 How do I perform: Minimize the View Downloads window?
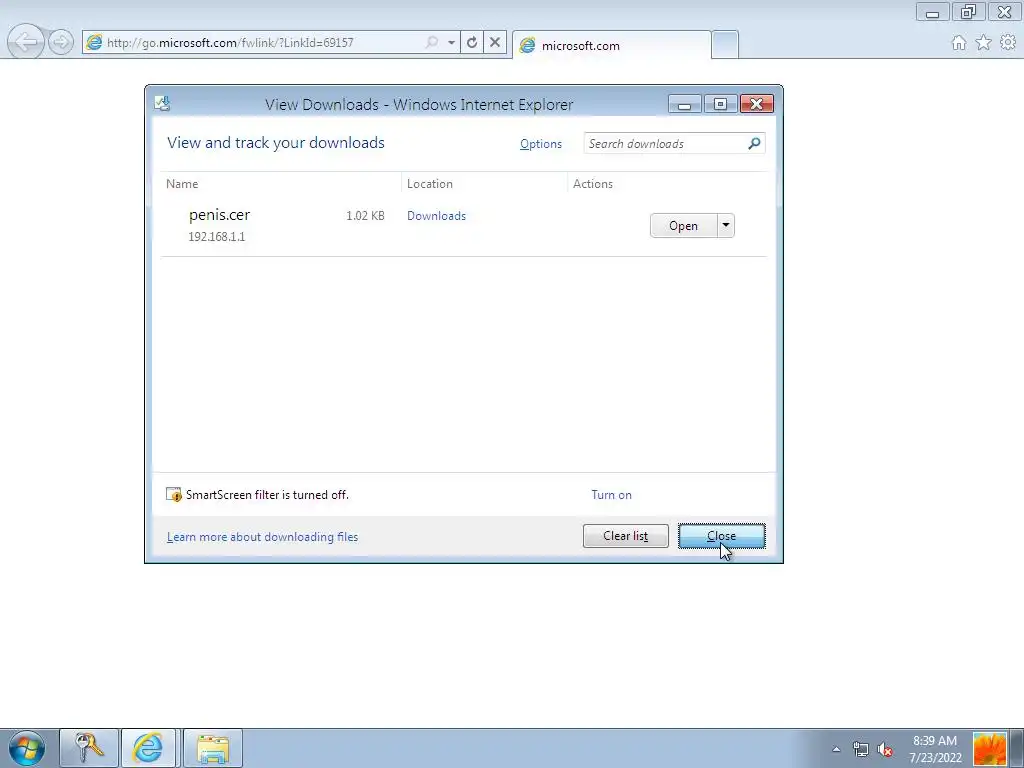[684, 104]
